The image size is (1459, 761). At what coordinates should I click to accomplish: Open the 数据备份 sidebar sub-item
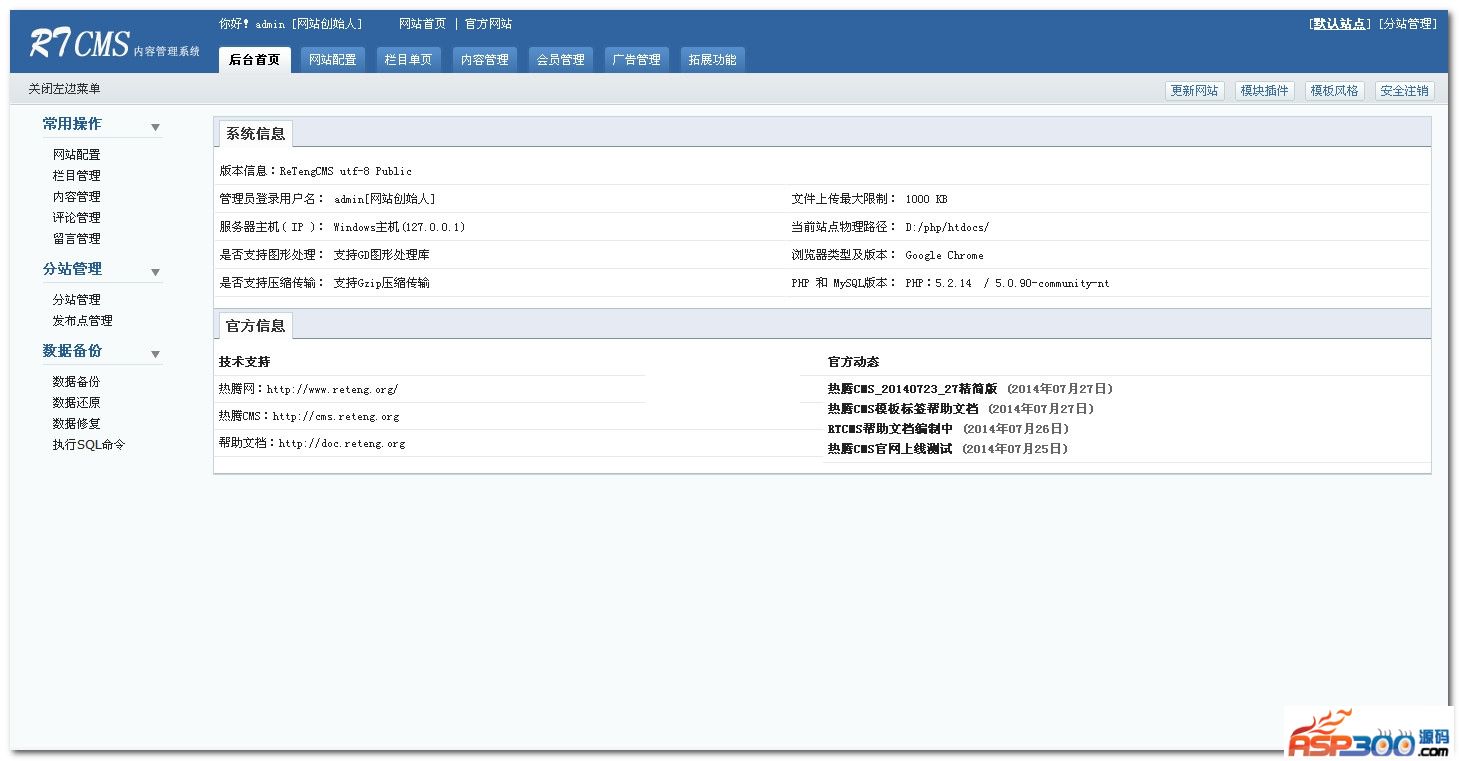point(77,382)
